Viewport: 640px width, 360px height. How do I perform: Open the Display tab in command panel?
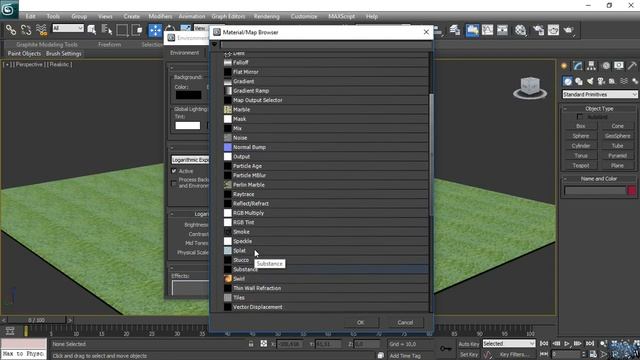(x=619, y=66)
